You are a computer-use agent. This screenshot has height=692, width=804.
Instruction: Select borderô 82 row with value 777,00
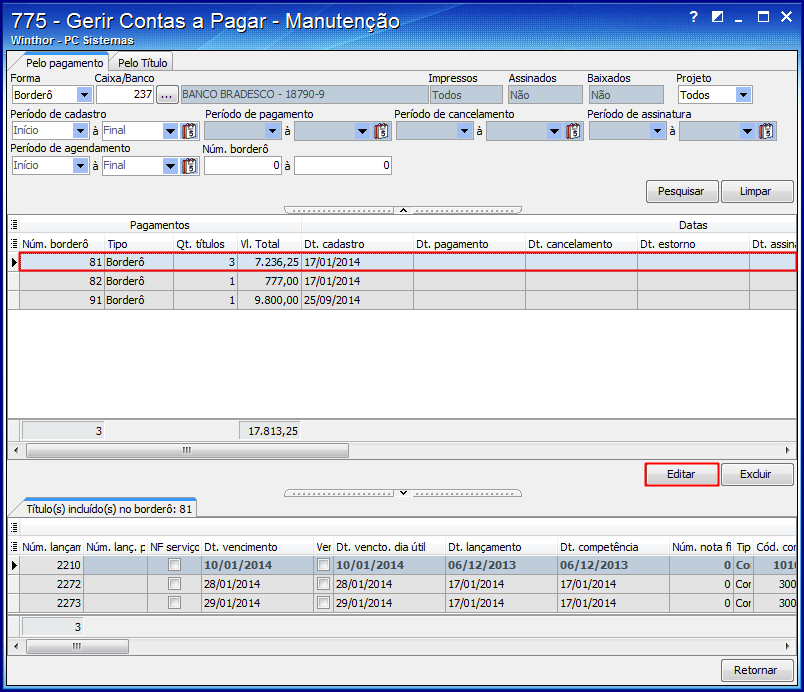click(408, 281)
